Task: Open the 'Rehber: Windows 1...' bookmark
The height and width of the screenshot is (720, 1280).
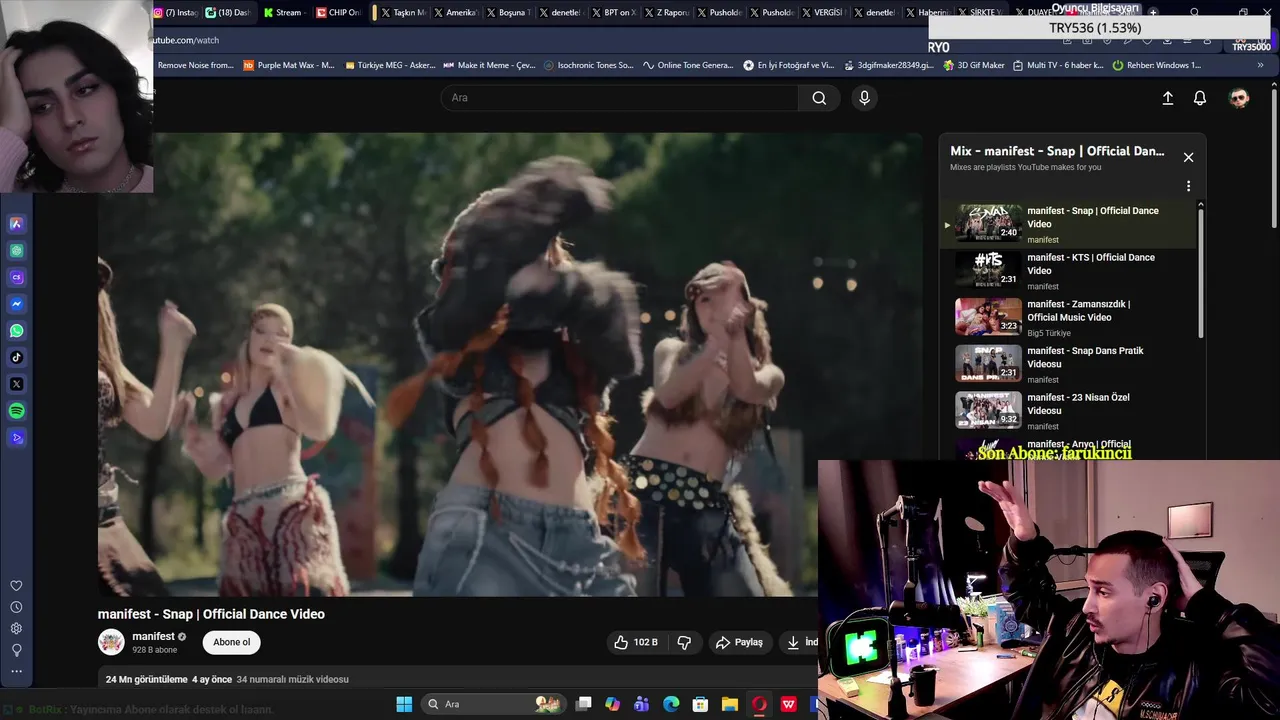Action: click(1157, 65)
